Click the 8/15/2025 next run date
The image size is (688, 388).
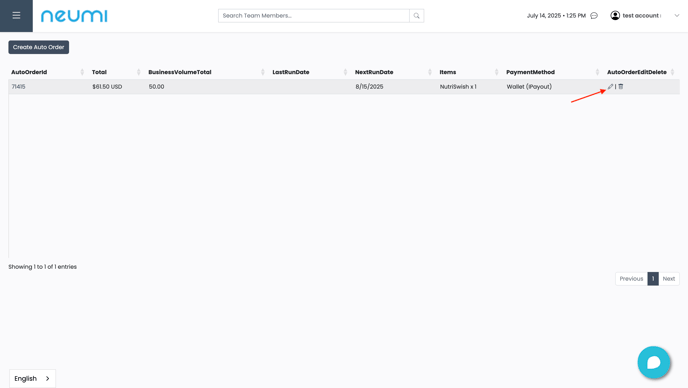(x=369, y=86)
